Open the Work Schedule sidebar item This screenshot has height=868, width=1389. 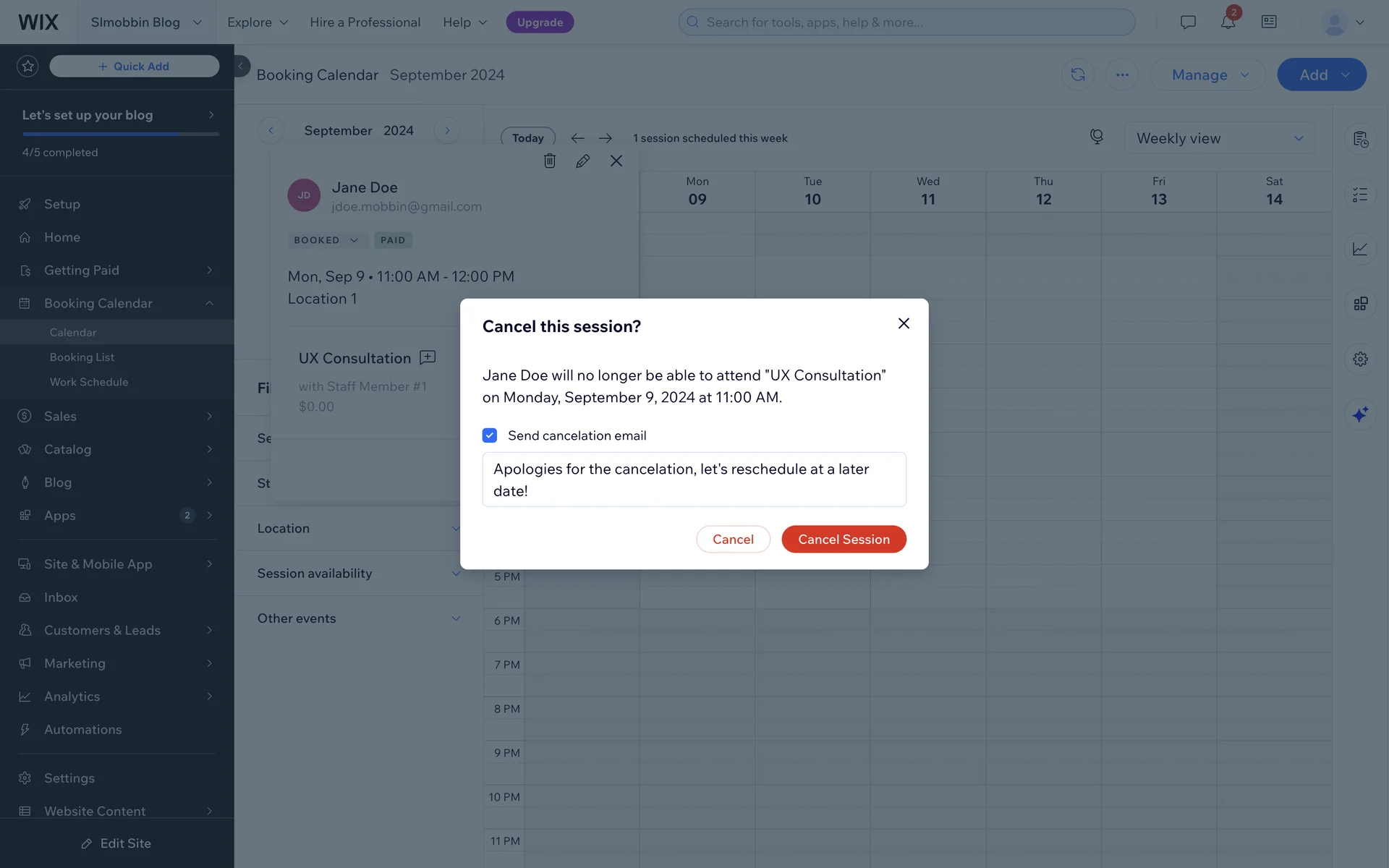89,382
